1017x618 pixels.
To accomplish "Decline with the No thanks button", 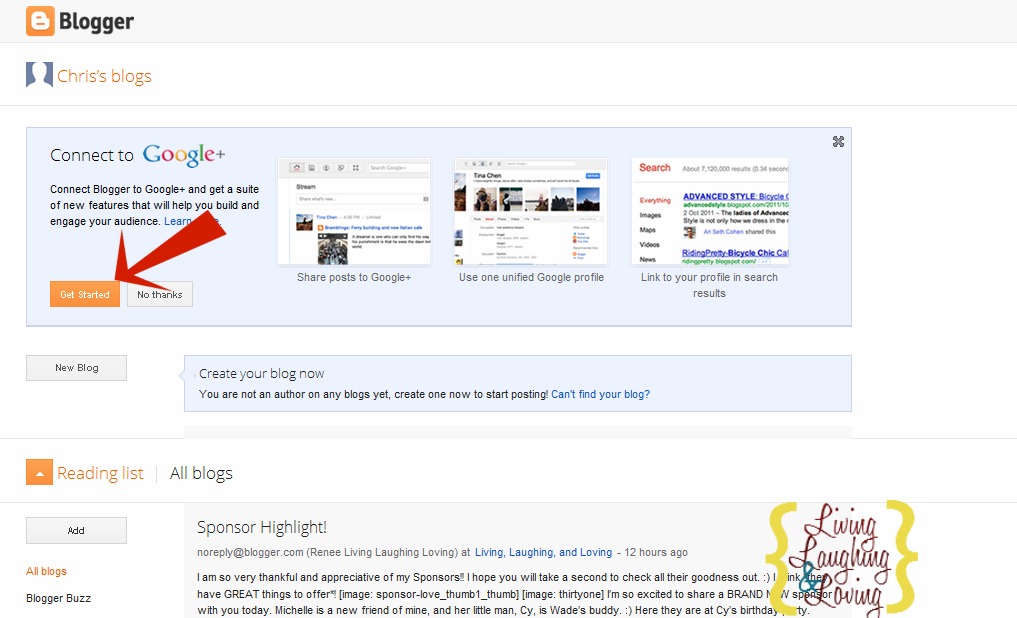I will [160, 294].
